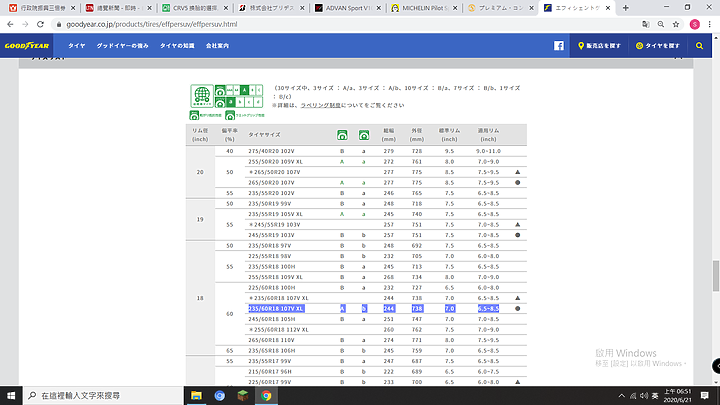Switch to the CRV5 tab
Screen dimensions: 720x405
click(x=195, y=8)
